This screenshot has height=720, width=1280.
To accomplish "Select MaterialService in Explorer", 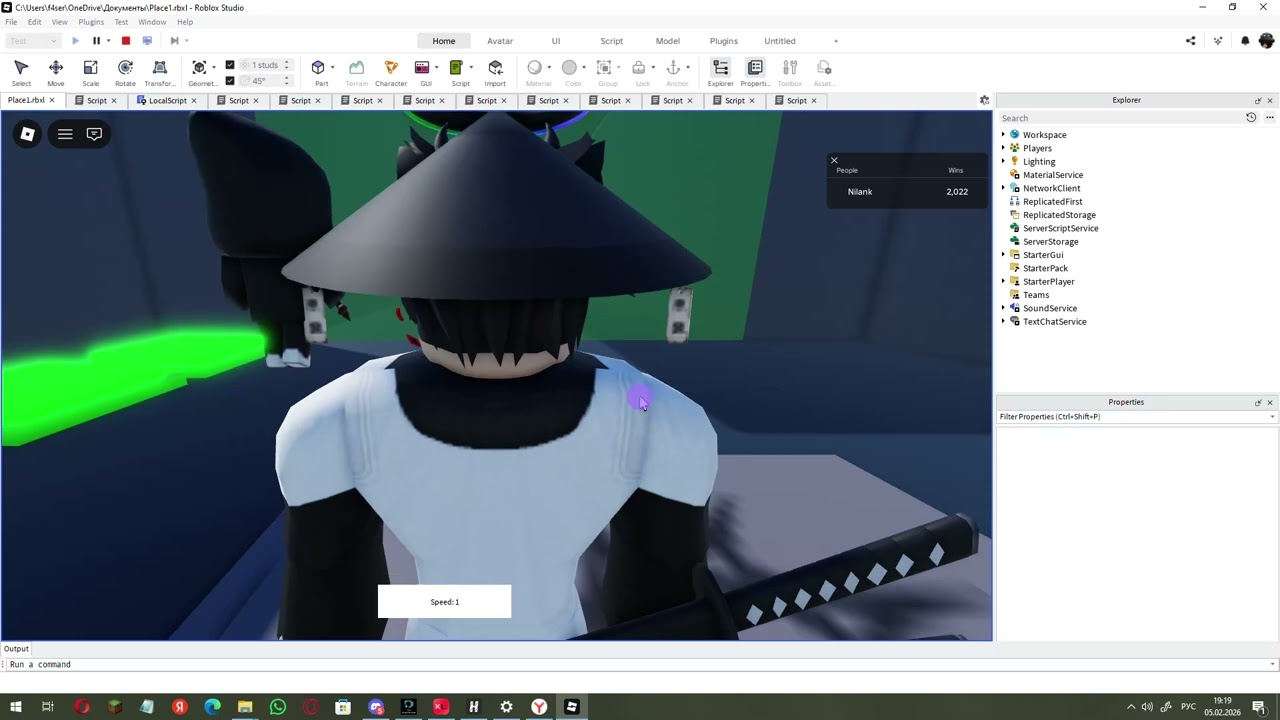I will coord(1052,175).
